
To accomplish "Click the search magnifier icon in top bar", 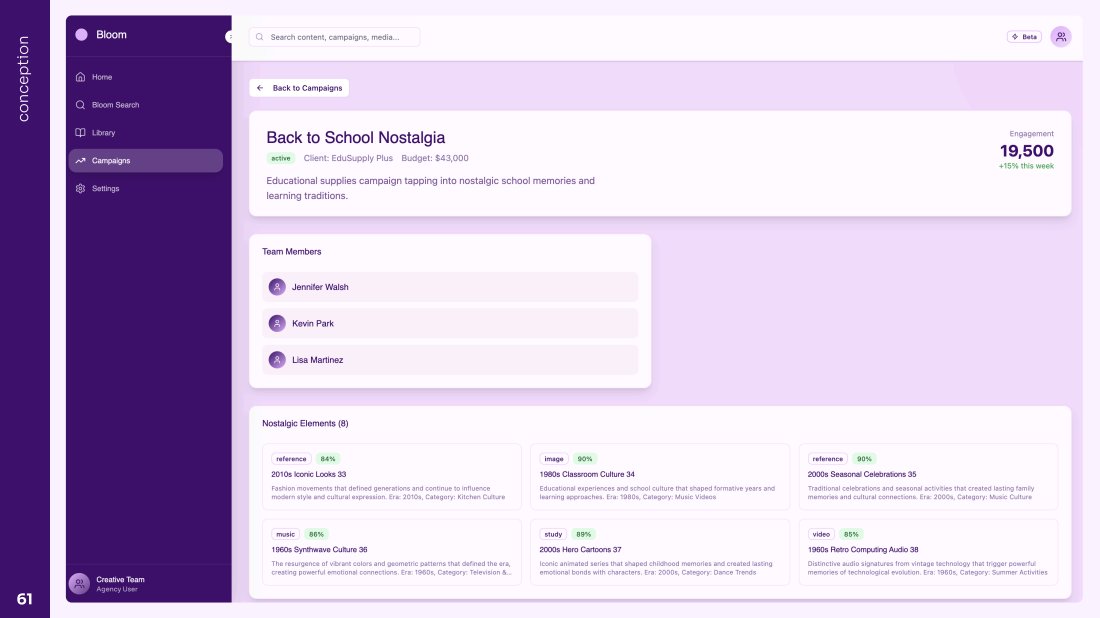I will click(x=260, y=37).
